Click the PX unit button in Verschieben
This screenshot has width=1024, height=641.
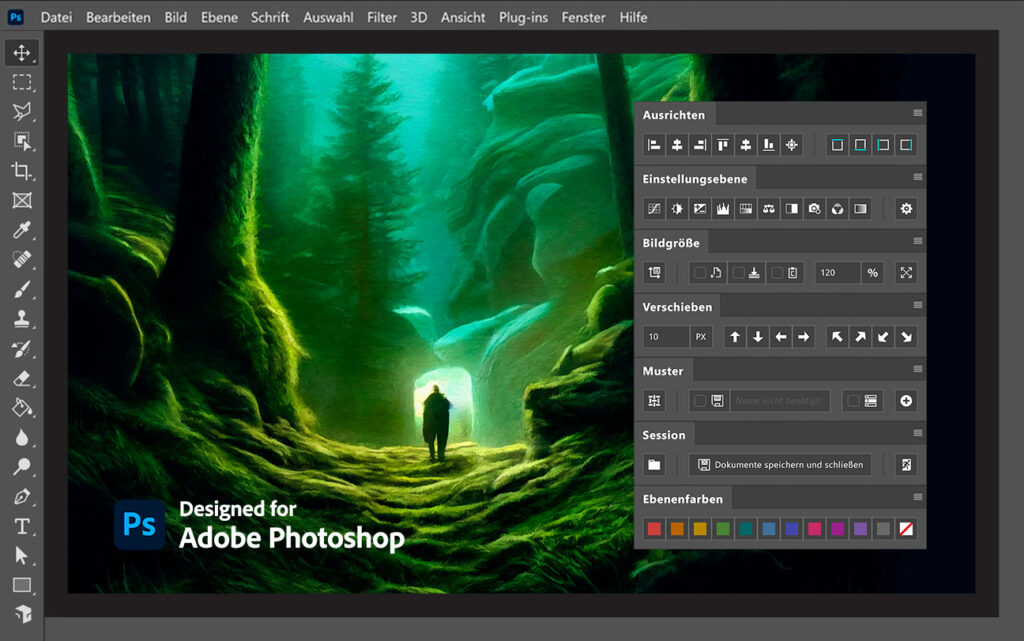pyautogui.click(x=701, y=337)
